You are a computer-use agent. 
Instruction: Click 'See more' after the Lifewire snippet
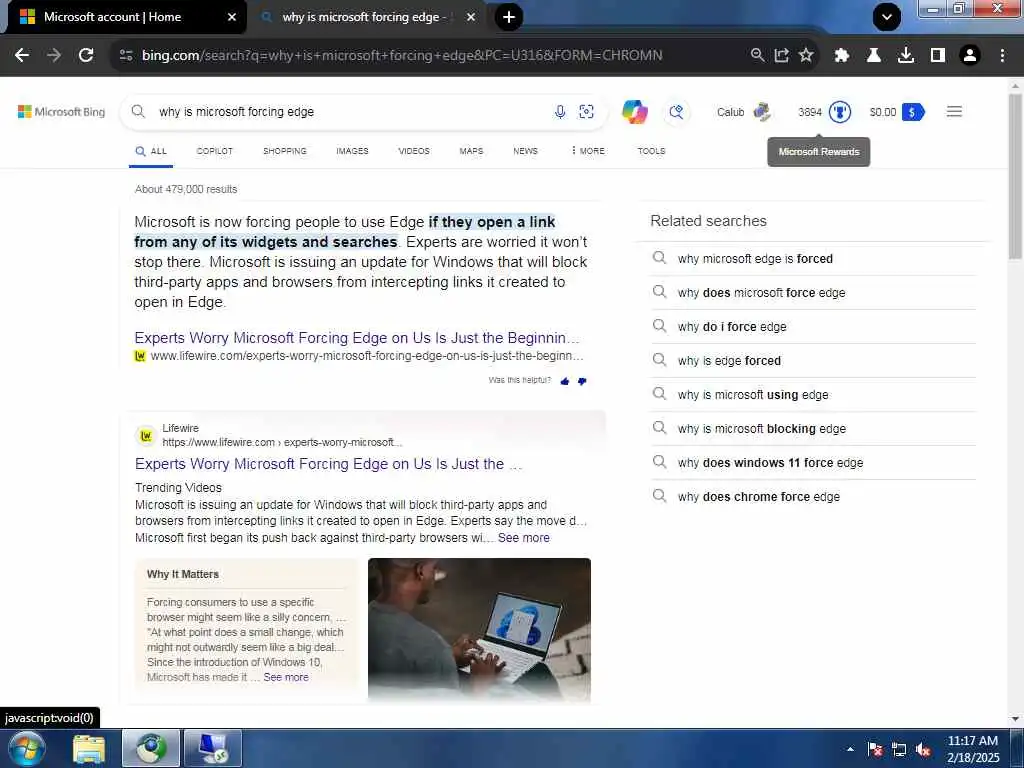click(523, 538)
